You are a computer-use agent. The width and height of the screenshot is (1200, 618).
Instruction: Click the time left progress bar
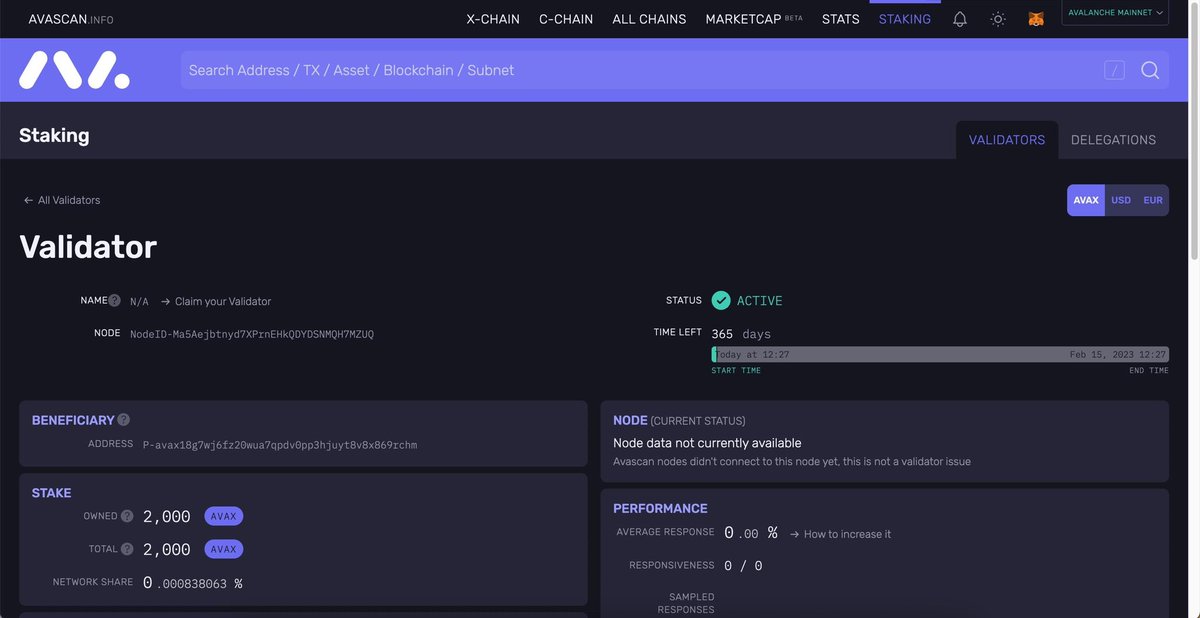click(940, 354)
